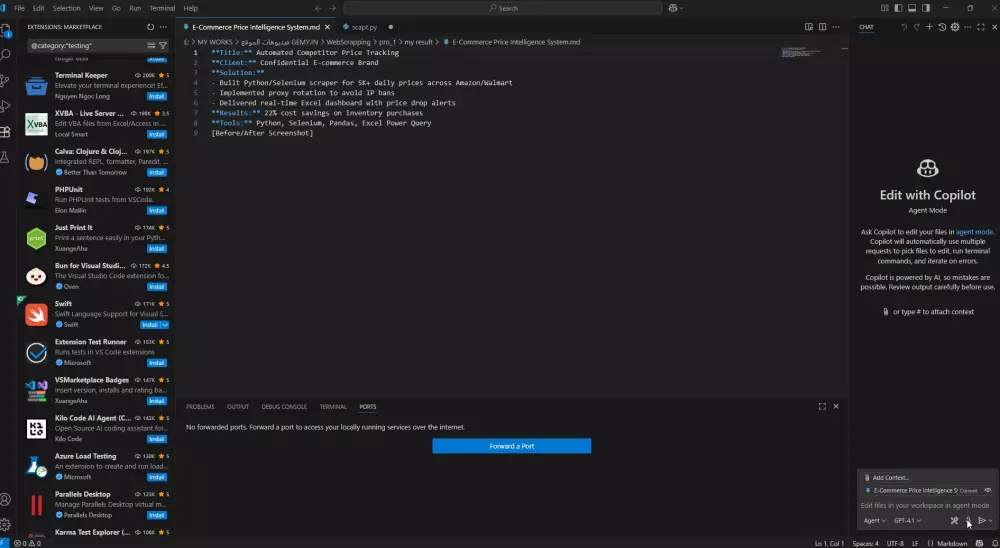Change Spaces: 4 indentation in status bar
This screenshot has height=548, width=1000.
865,544
